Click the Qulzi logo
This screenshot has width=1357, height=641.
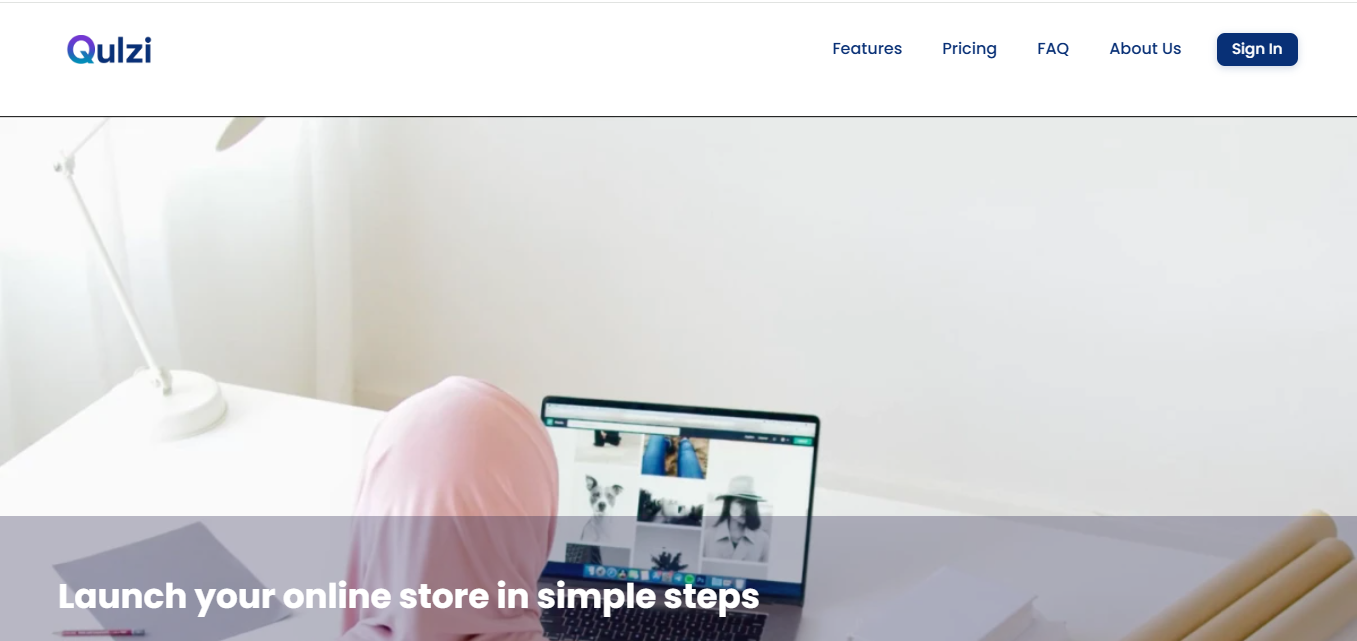(109, 49)
